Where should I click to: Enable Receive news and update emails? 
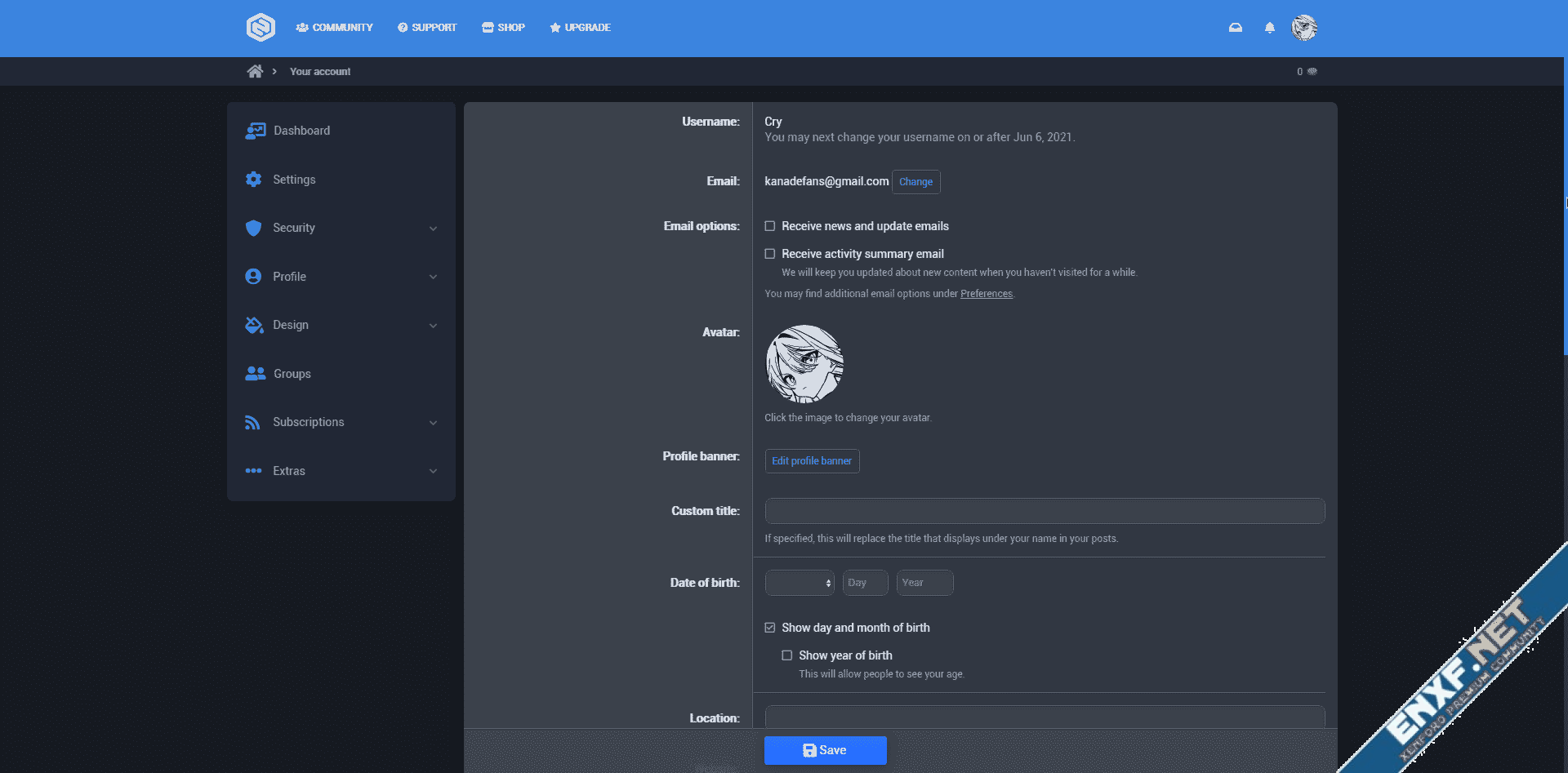coord(770,226)
